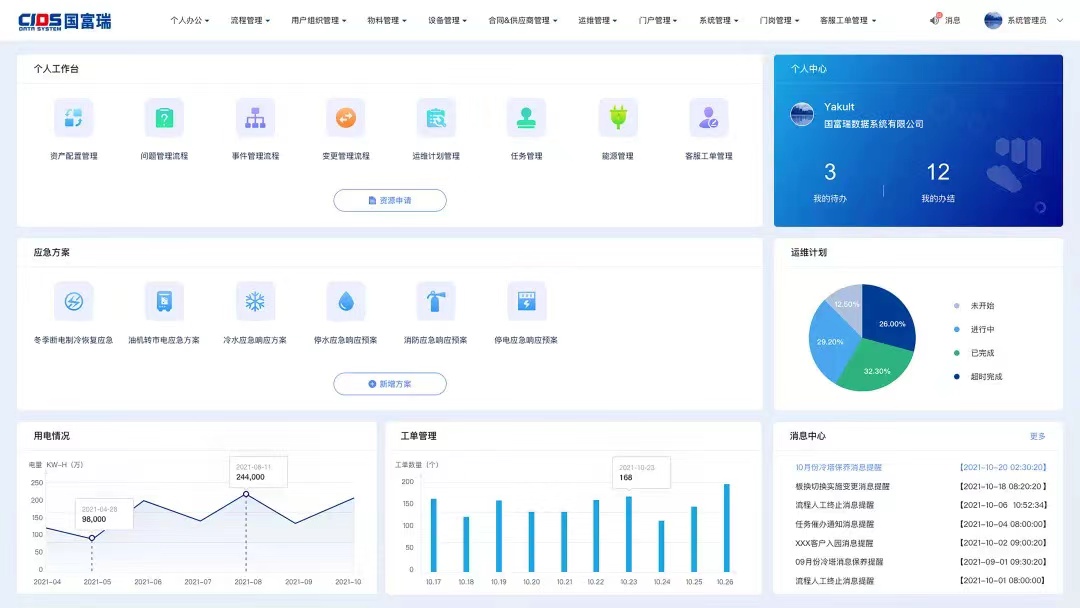Click the 98,000 data point marker
This screenshot has width=1080, height=608.
tap(92, 538)
